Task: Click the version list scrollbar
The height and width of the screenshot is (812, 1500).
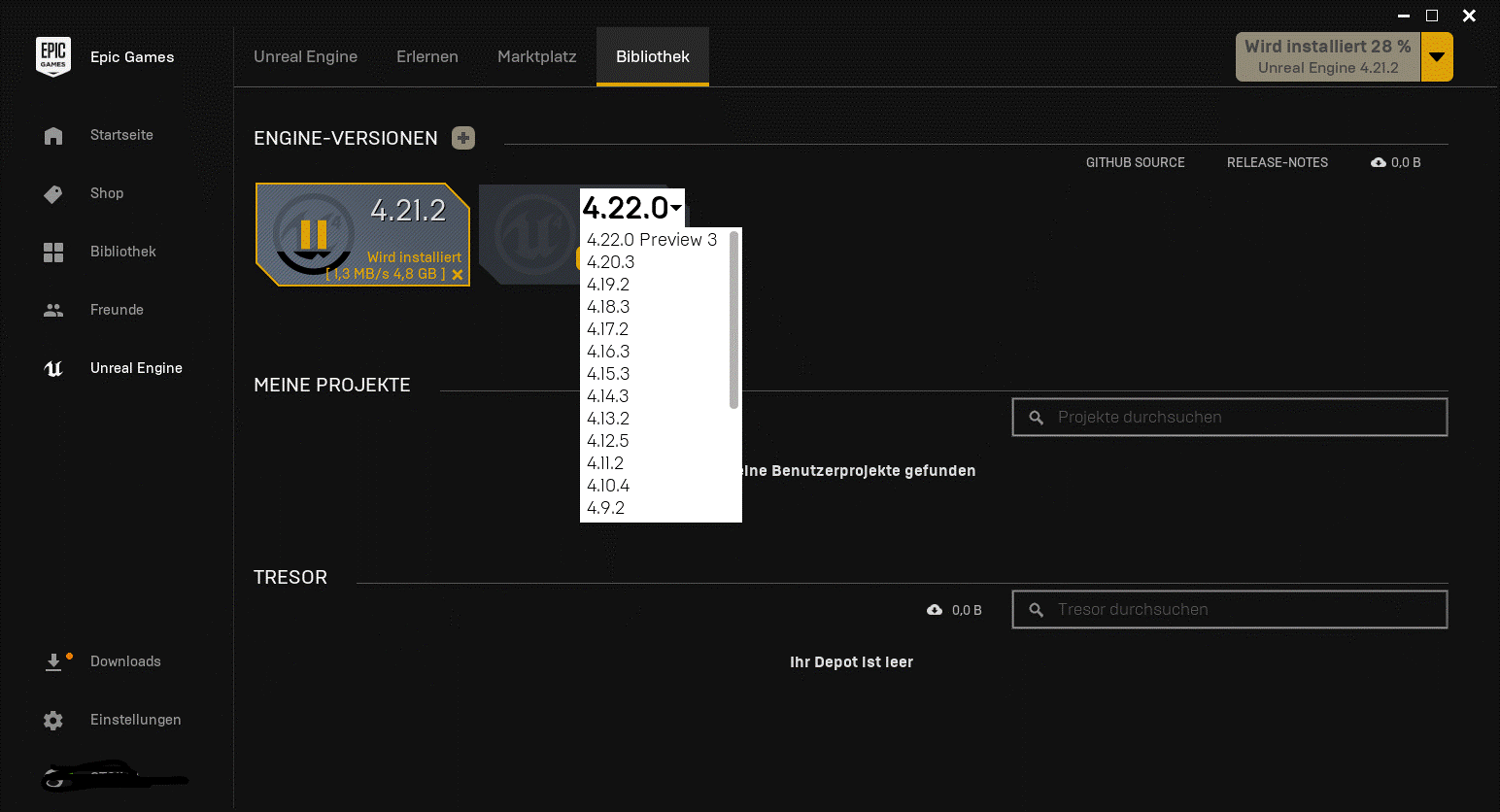Action: coord(734,320)
